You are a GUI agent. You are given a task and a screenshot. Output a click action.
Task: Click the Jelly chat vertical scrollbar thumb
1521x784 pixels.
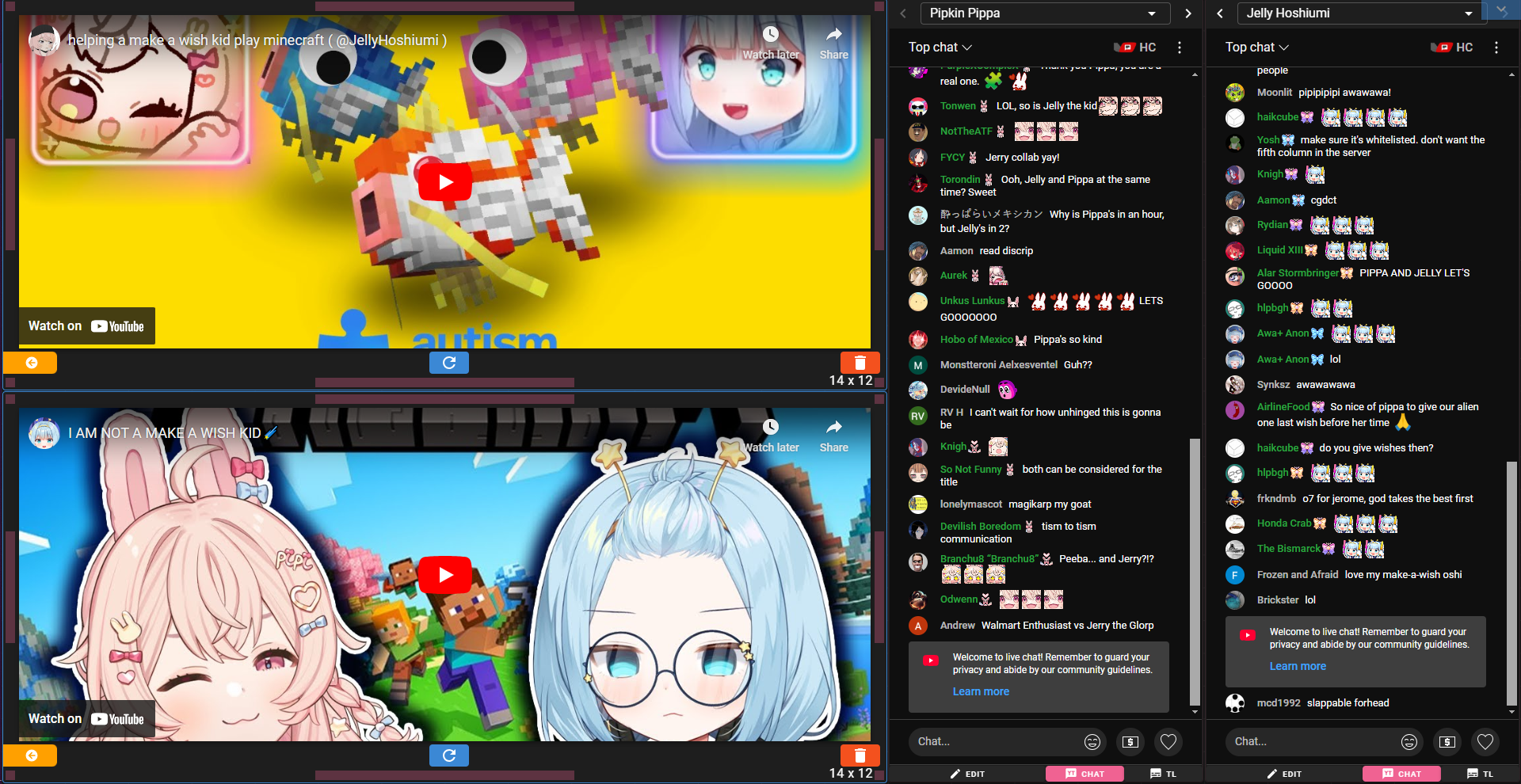[1511, 582]
